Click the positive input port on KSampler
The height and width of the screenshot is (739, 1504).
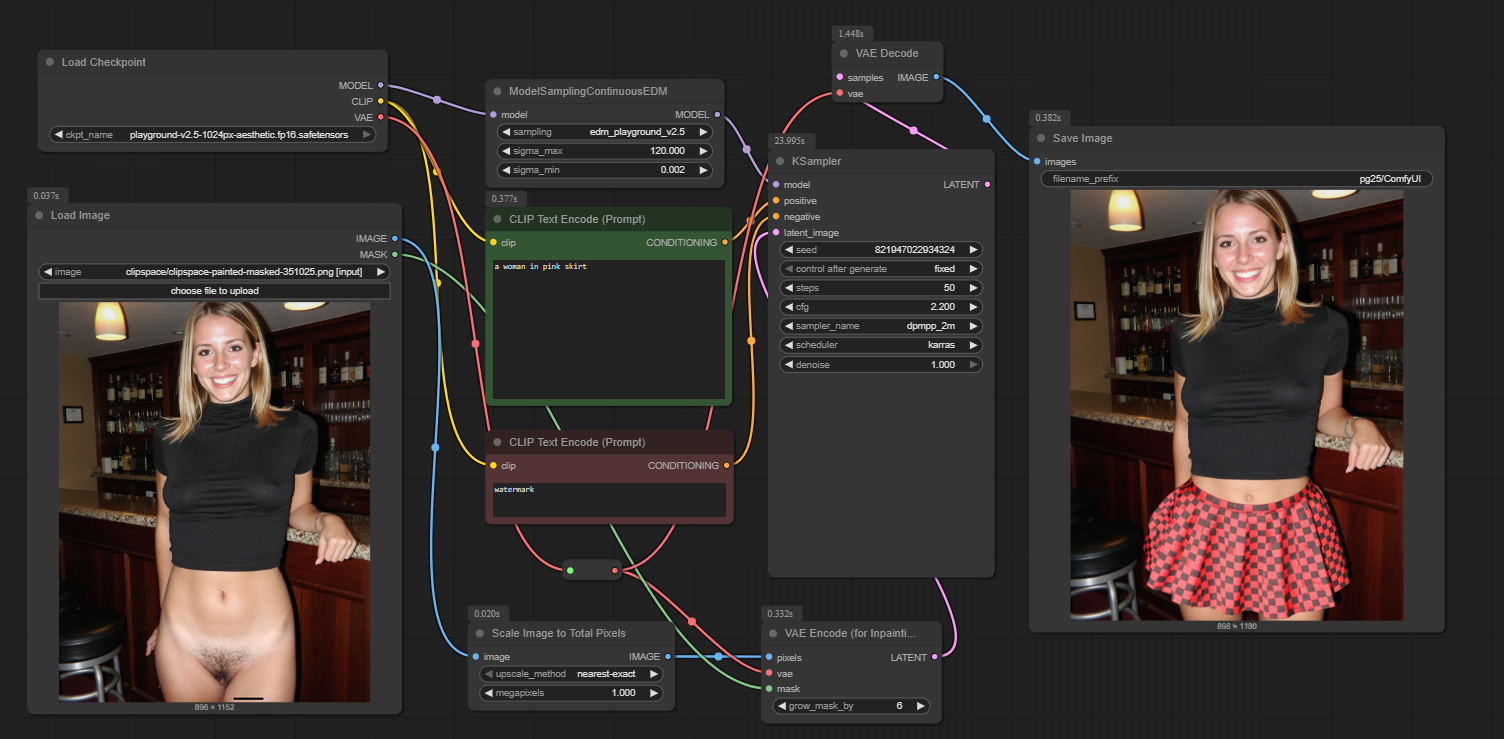coord(776,201)
